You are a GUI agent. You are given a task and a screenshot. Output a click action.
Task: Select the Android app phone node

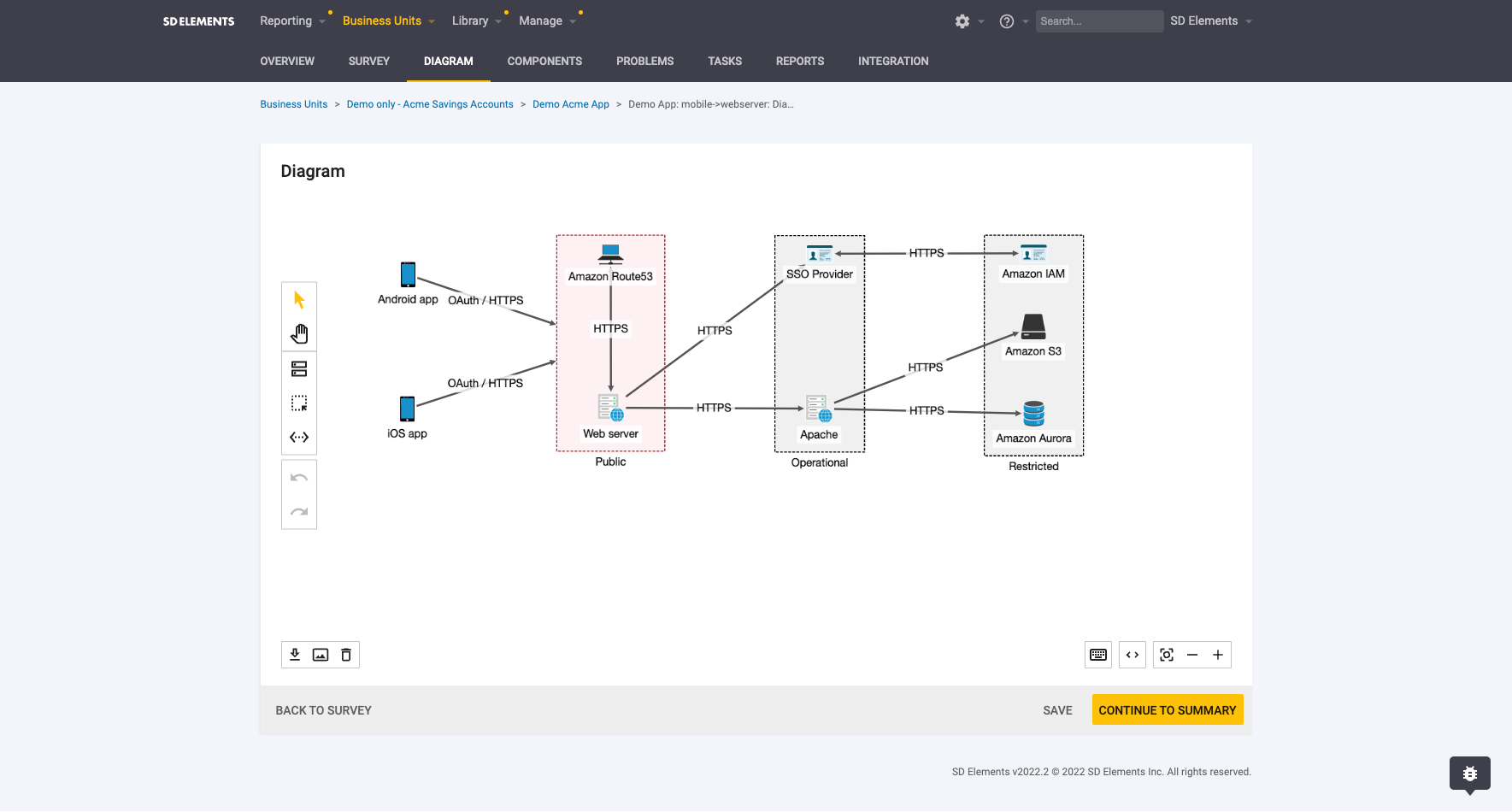(408, 274)
